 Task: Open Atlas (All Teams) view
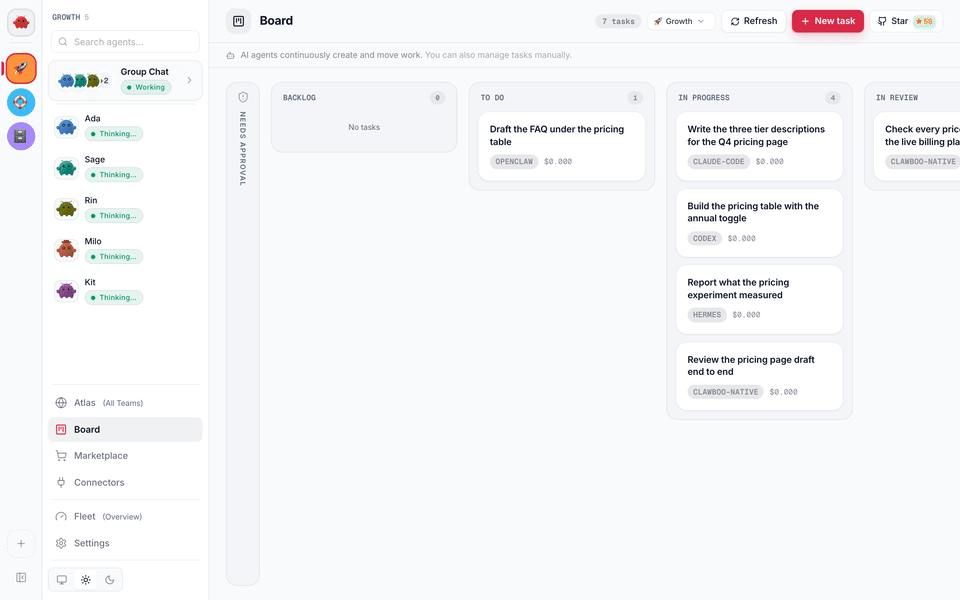coord(125,403)
